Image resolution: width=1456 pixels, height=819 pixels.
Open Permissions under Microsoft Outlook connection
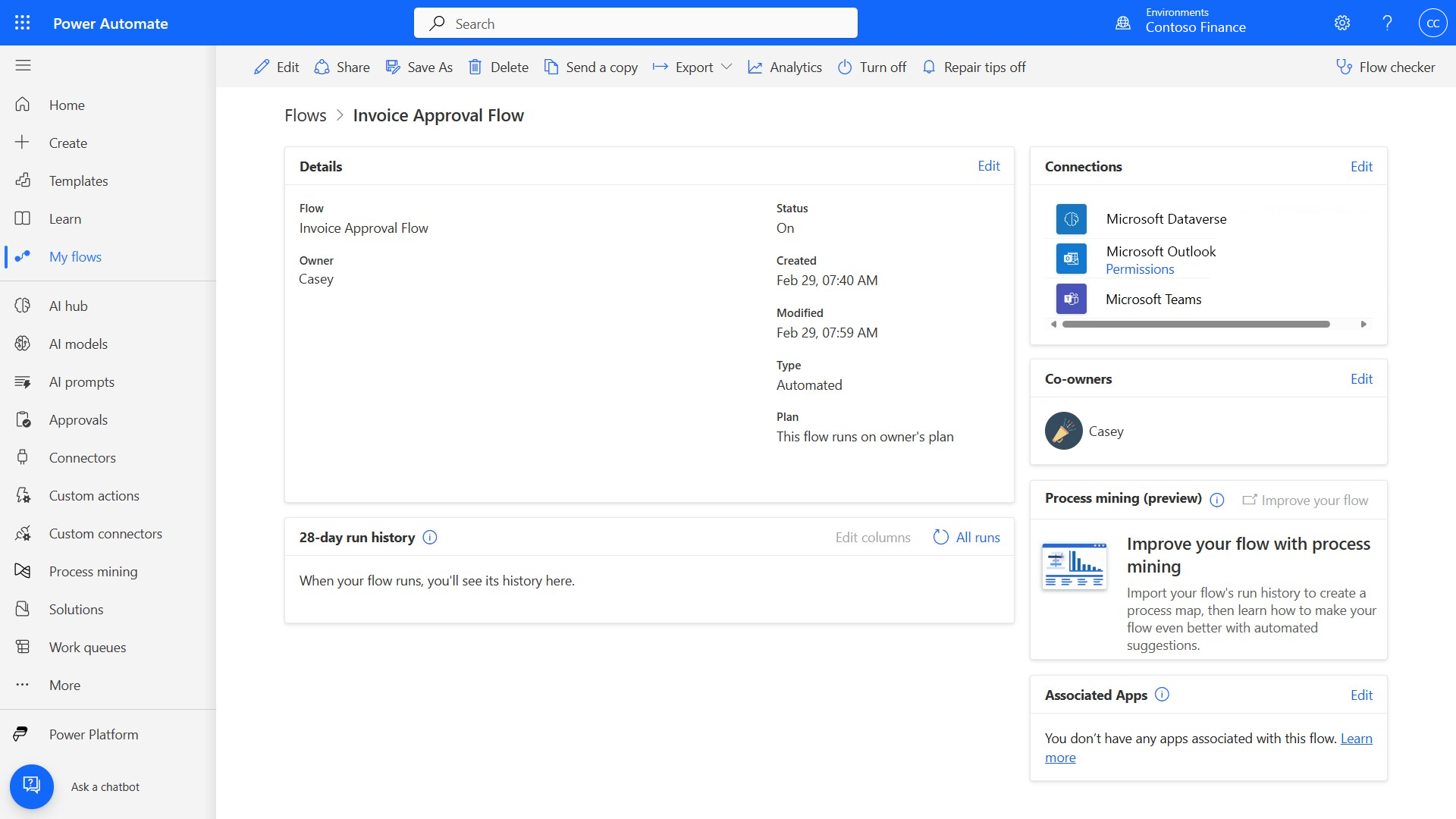[x=1139, y=268]
